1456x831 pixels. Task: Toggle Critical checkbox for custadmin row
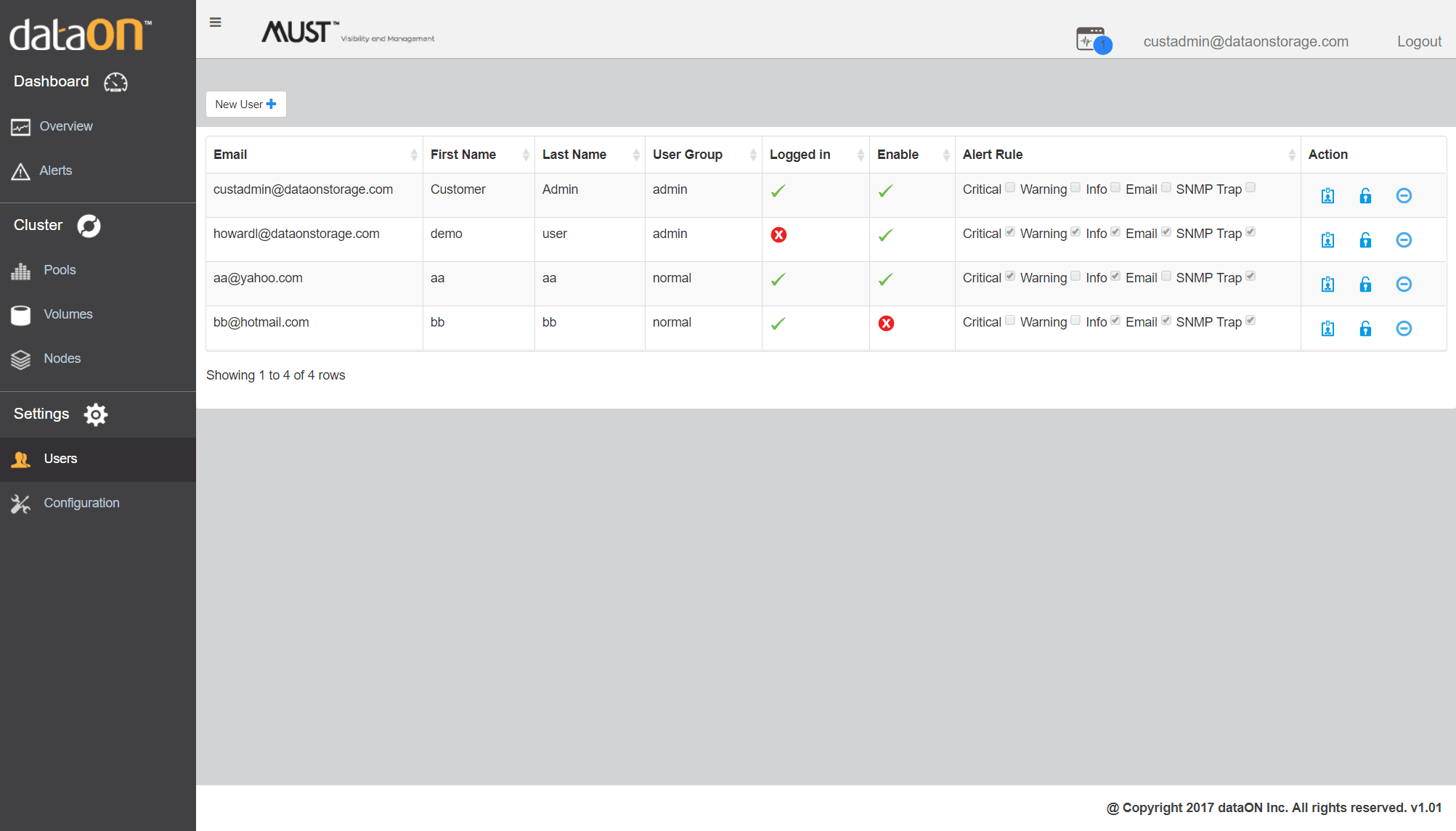coord(1010,188)
